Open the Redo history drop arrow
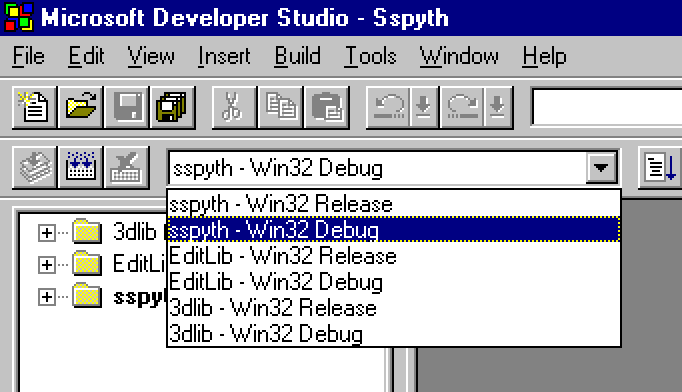This screenshot has width=682, height=392. [x=498, y=107]
